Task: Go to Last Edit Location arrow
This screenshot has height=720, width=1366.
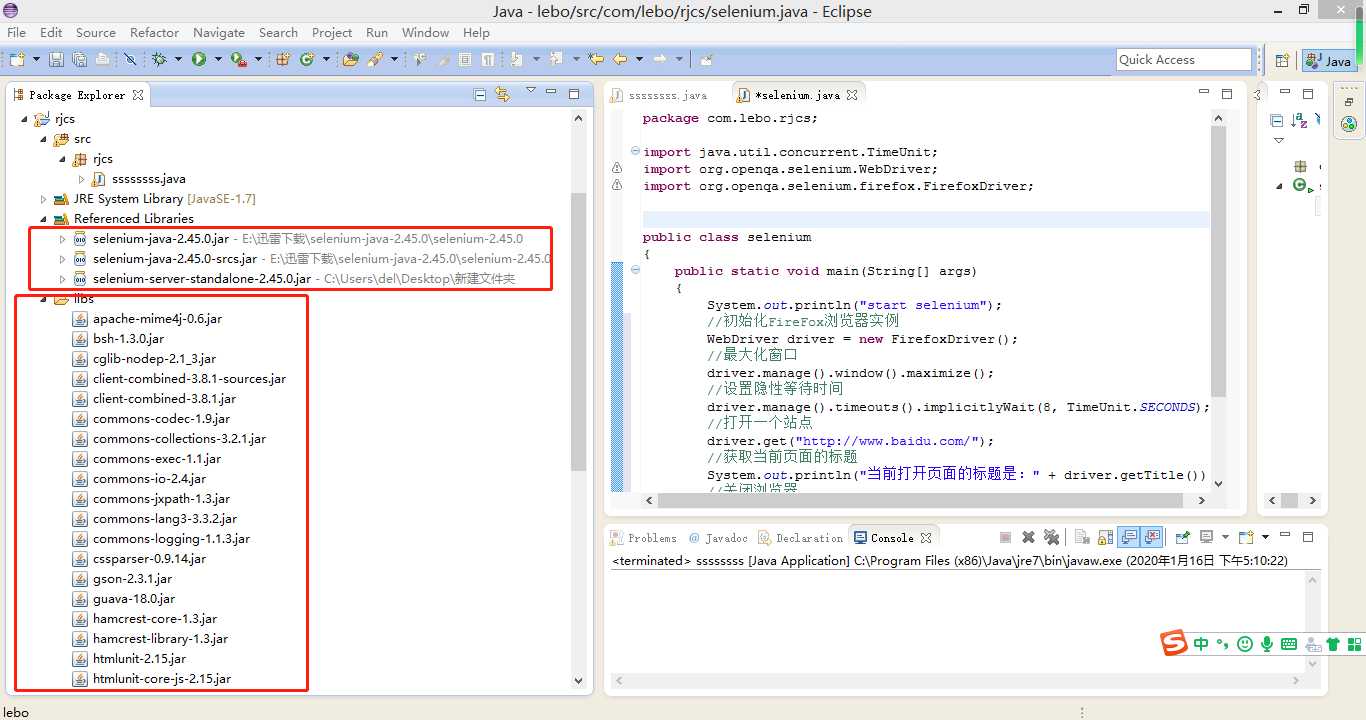Action: coord(596,60)
